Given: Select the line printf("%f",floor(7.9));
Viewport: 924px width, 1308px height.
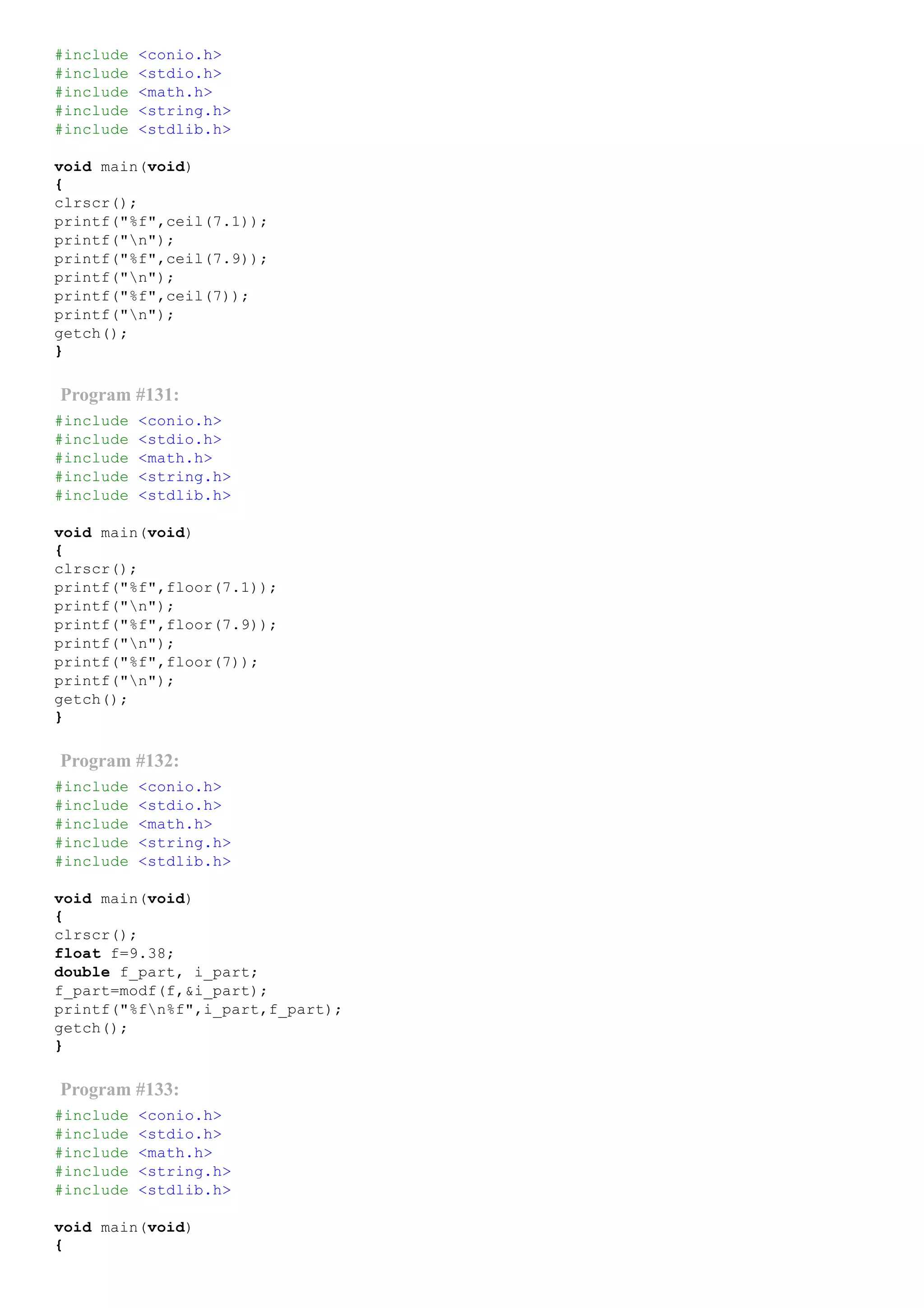Looking at the screenshot, I should coord(165,625).
